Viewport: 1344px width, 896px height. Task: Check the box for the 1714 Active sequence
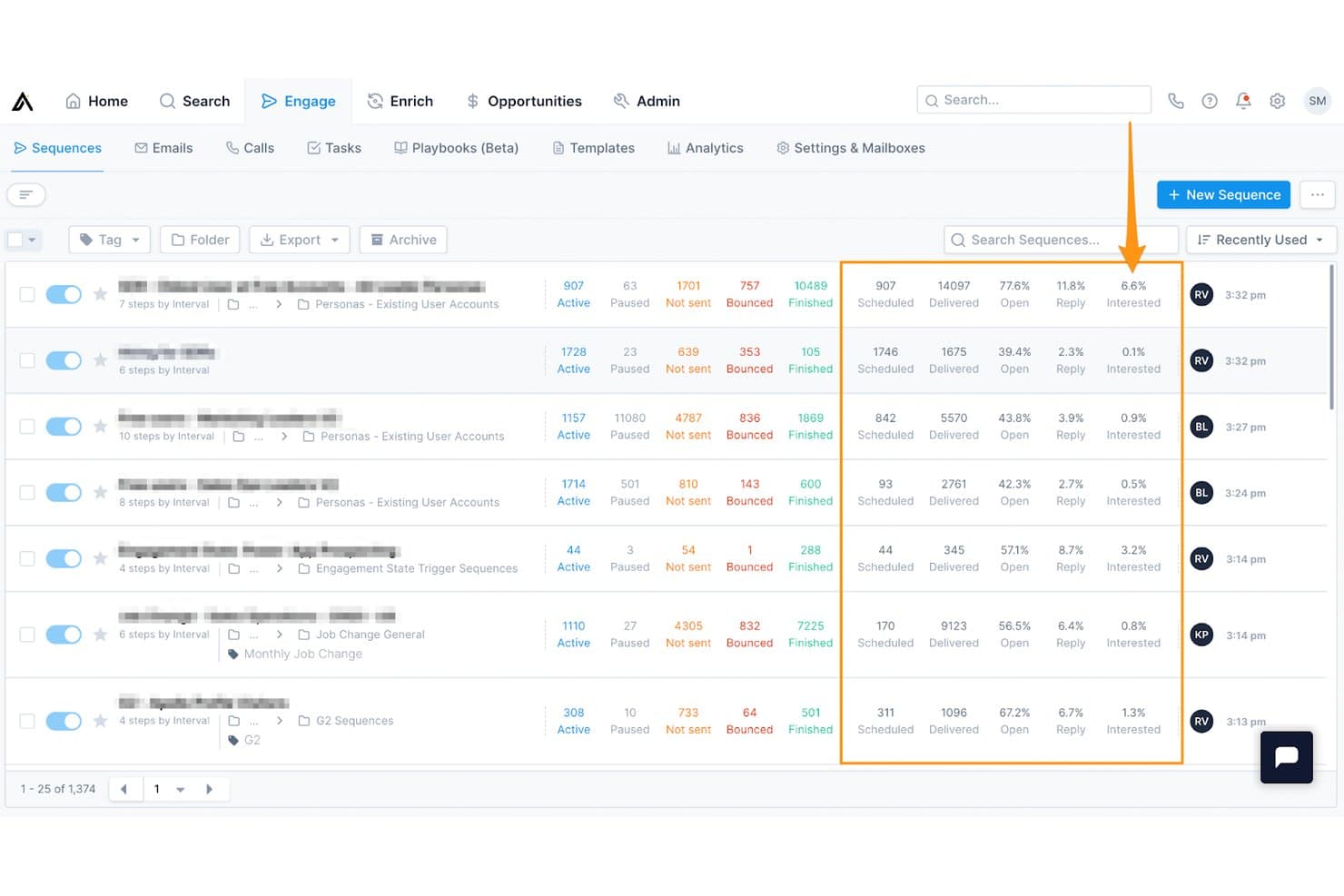click(x=27, y=492)
